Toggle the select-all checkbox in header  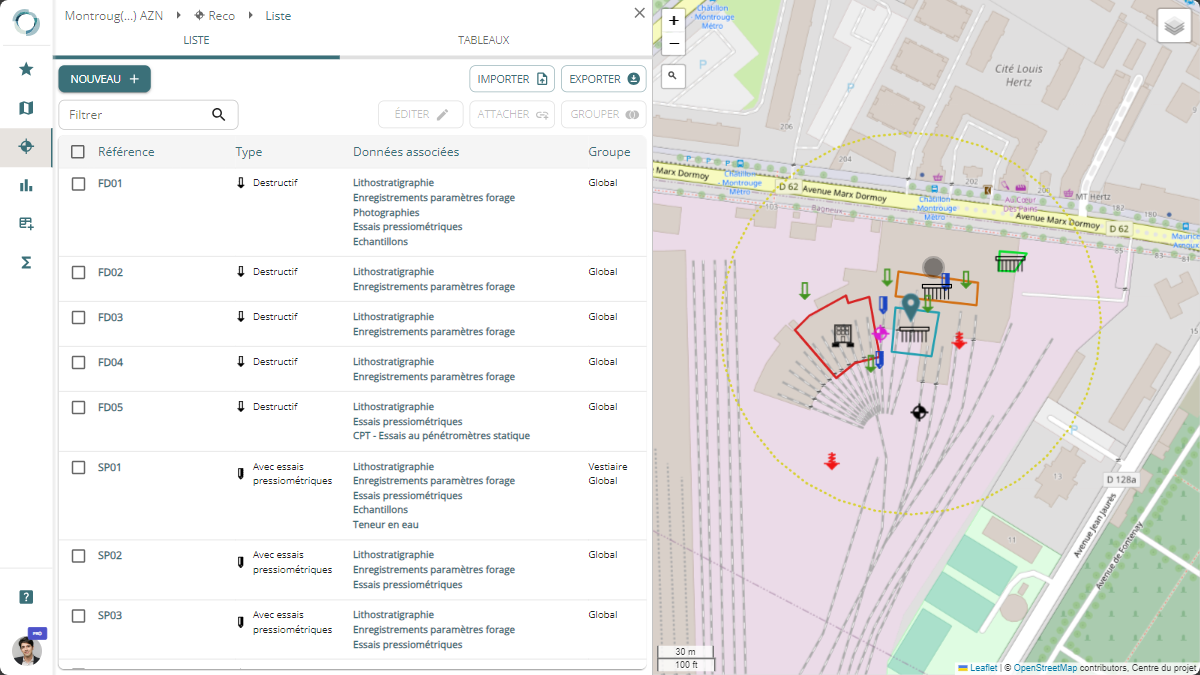click(78, 152)
